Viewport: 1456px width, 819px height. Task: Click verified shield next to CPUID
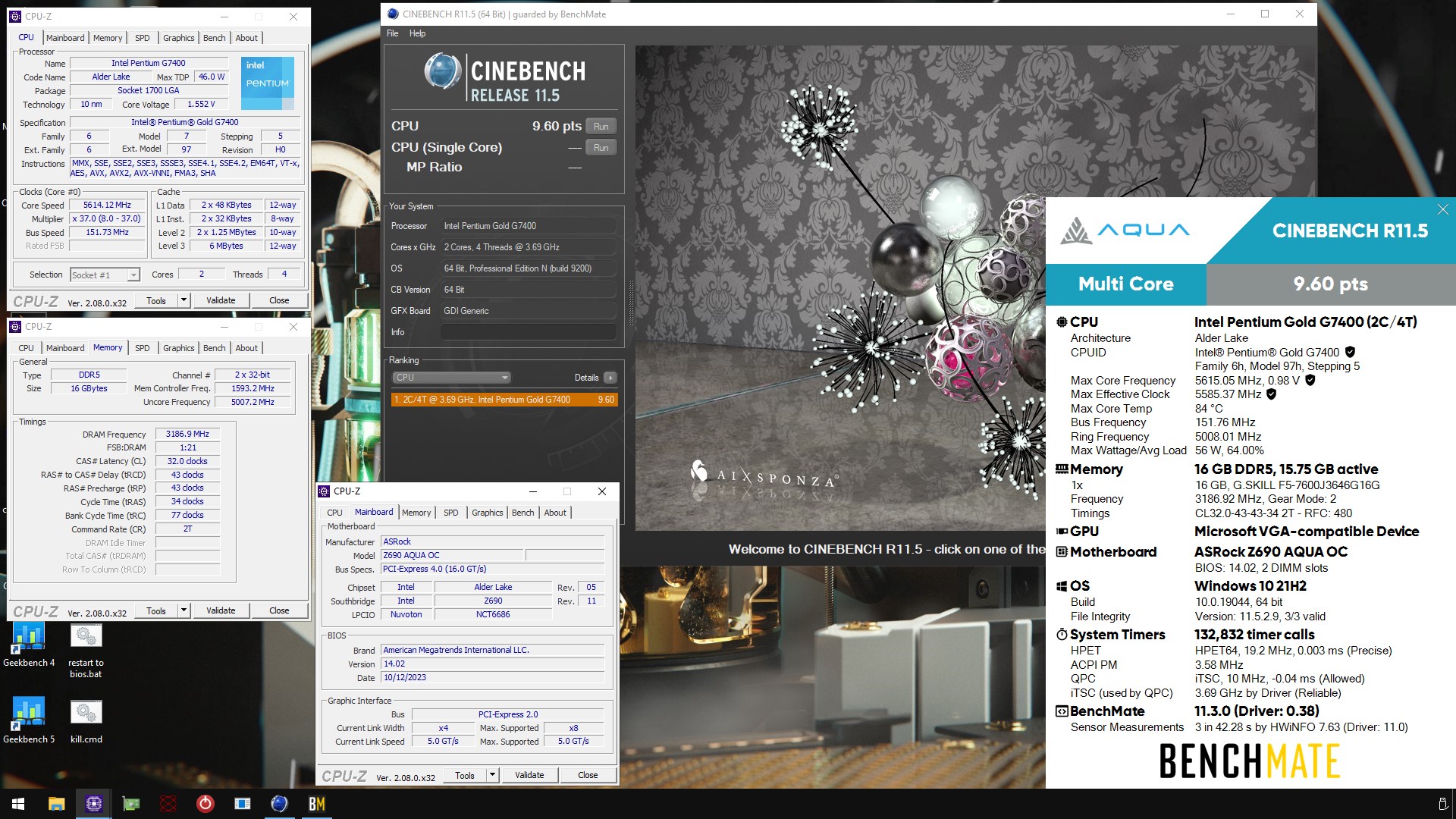coord(1350,352)
